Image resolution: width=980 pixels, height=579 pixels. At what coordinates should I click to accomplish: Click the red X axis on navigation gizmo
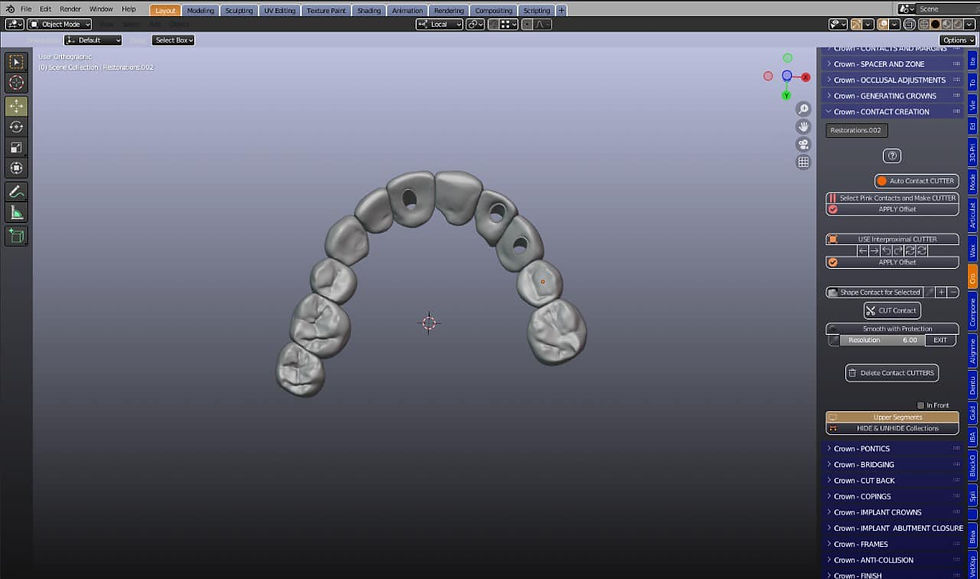[806, 77]
